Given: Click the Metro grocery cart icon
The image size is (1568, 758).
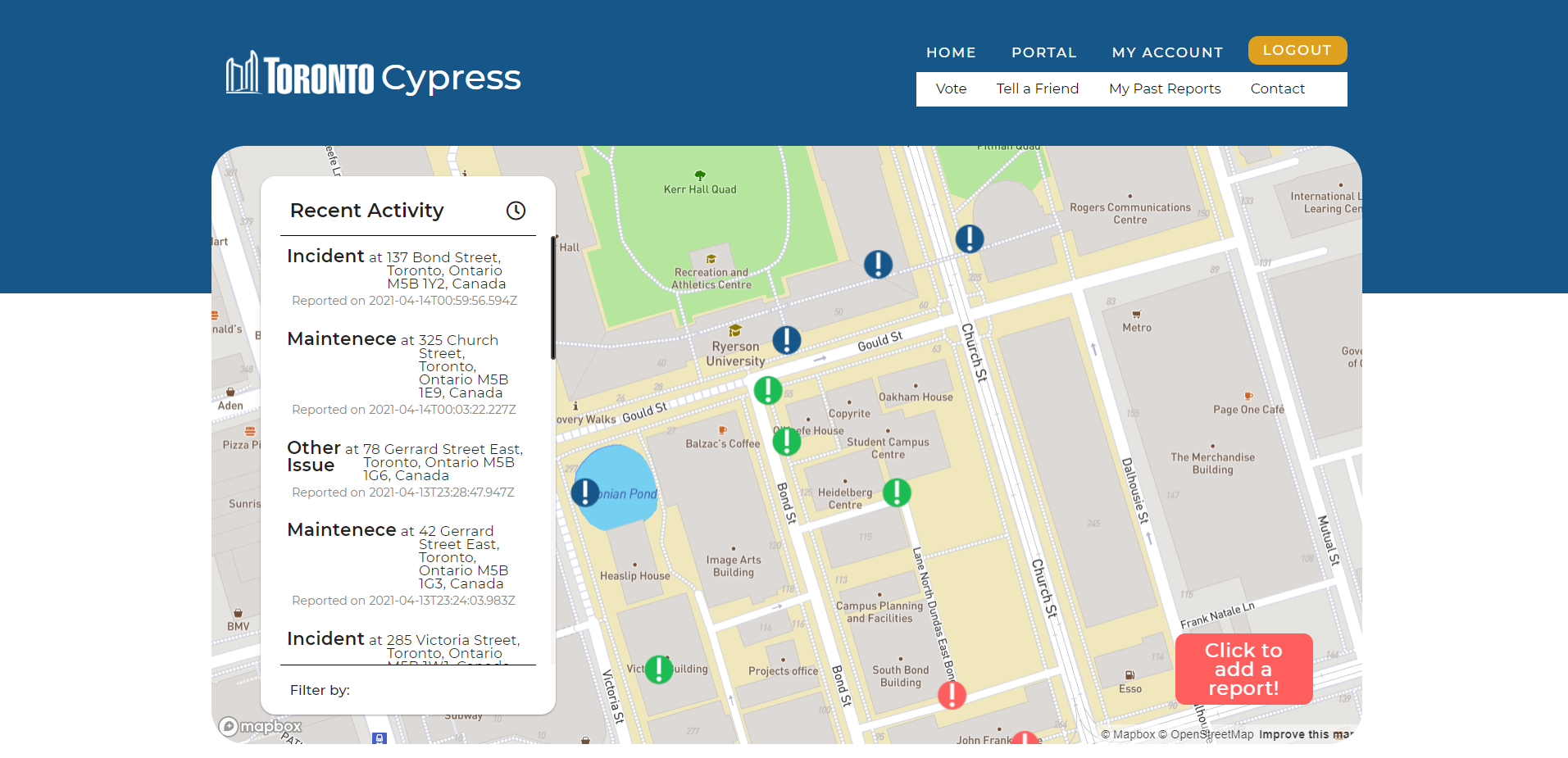Looking at the screenshot, I should click(1137, 315).
